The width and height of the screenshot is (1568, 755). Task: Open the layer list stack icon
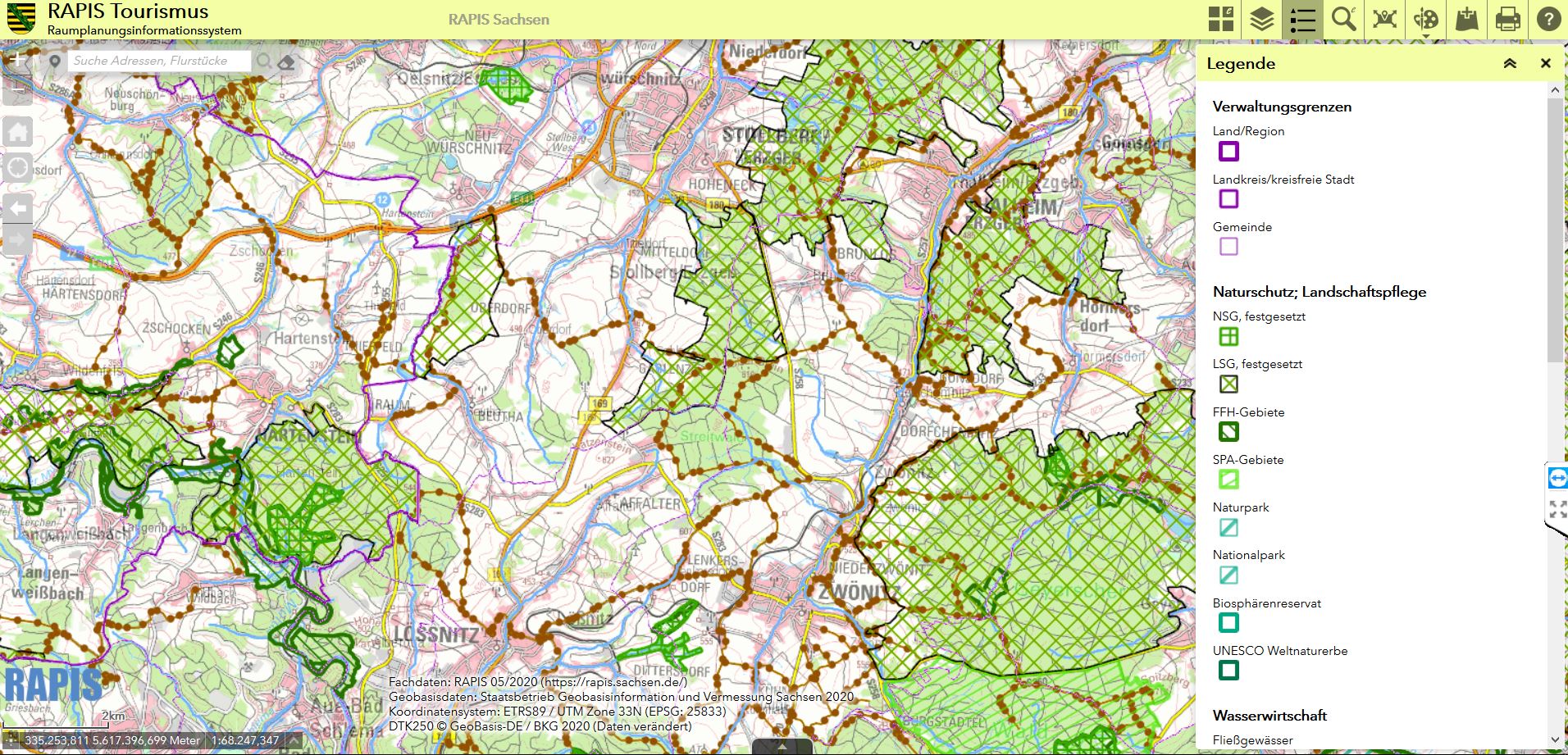pos(1262,19)
